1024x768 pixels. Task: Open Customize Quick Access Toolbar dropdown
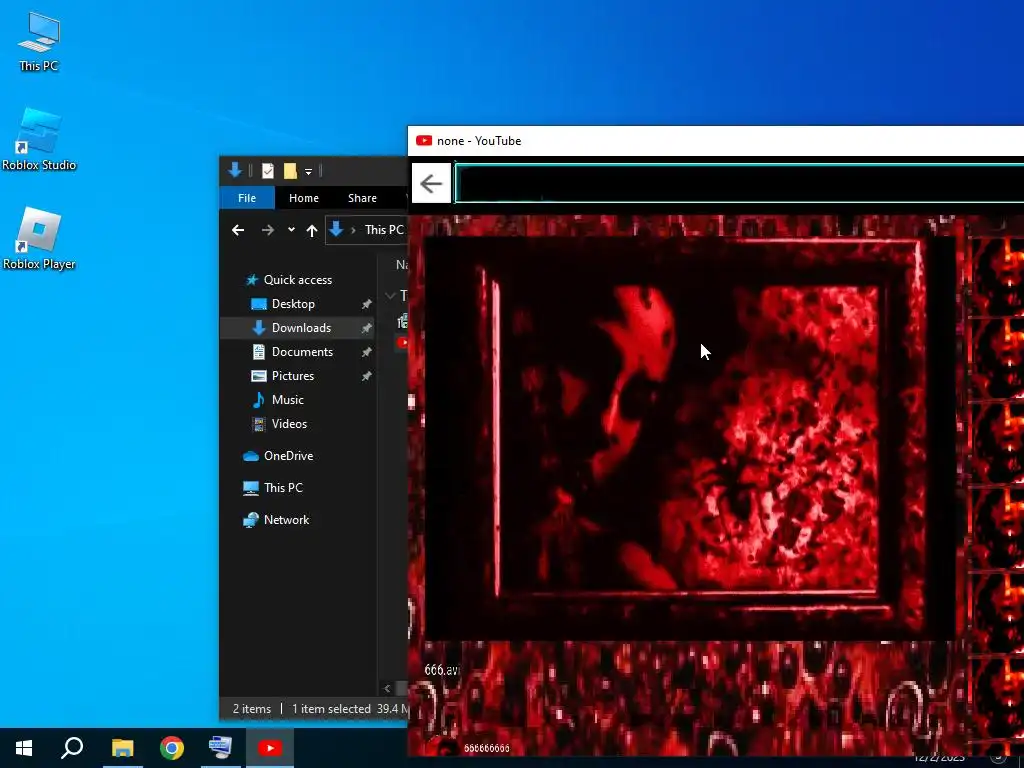(308, 172)
